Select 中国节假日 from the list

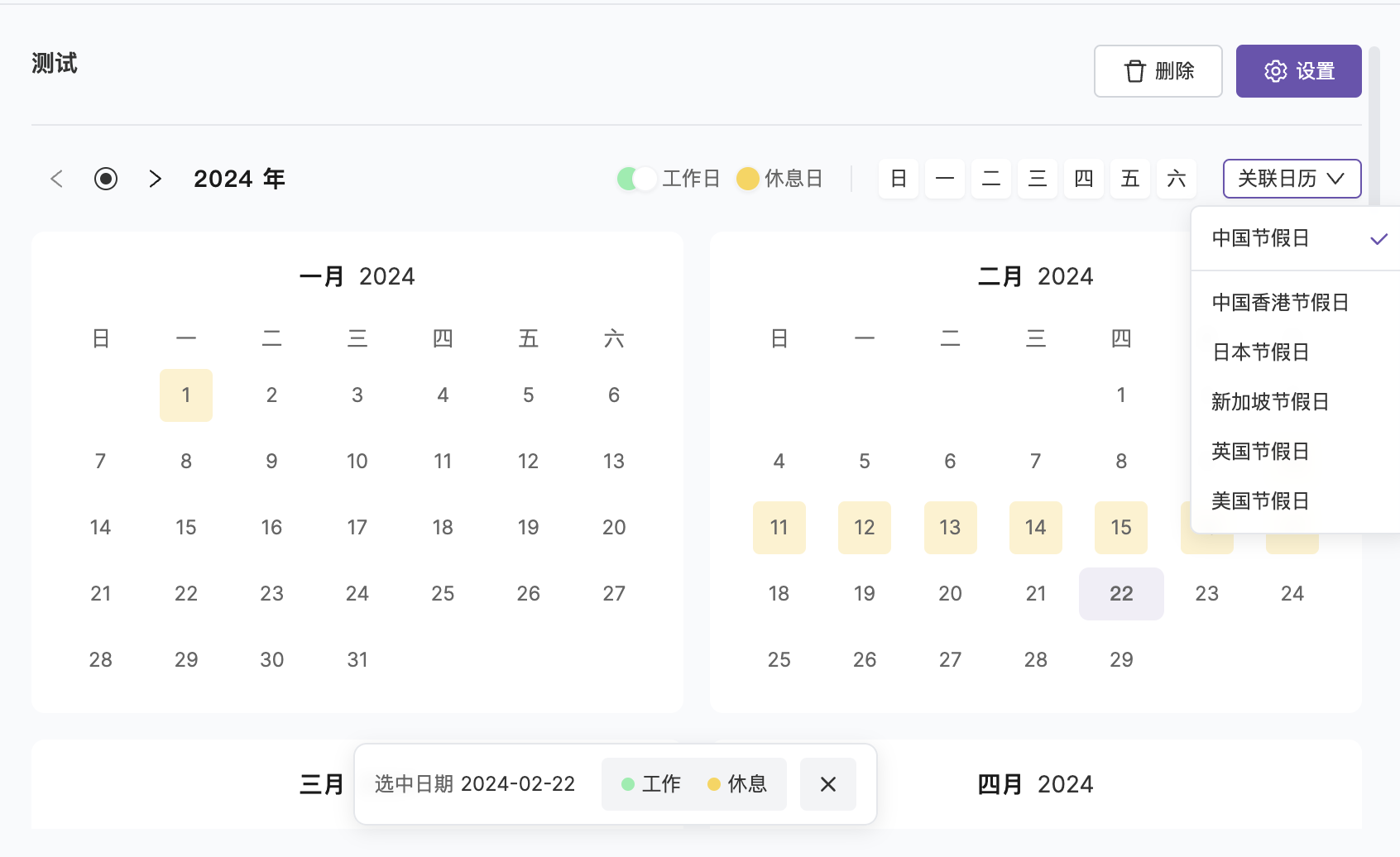(x=1297, y=238)
